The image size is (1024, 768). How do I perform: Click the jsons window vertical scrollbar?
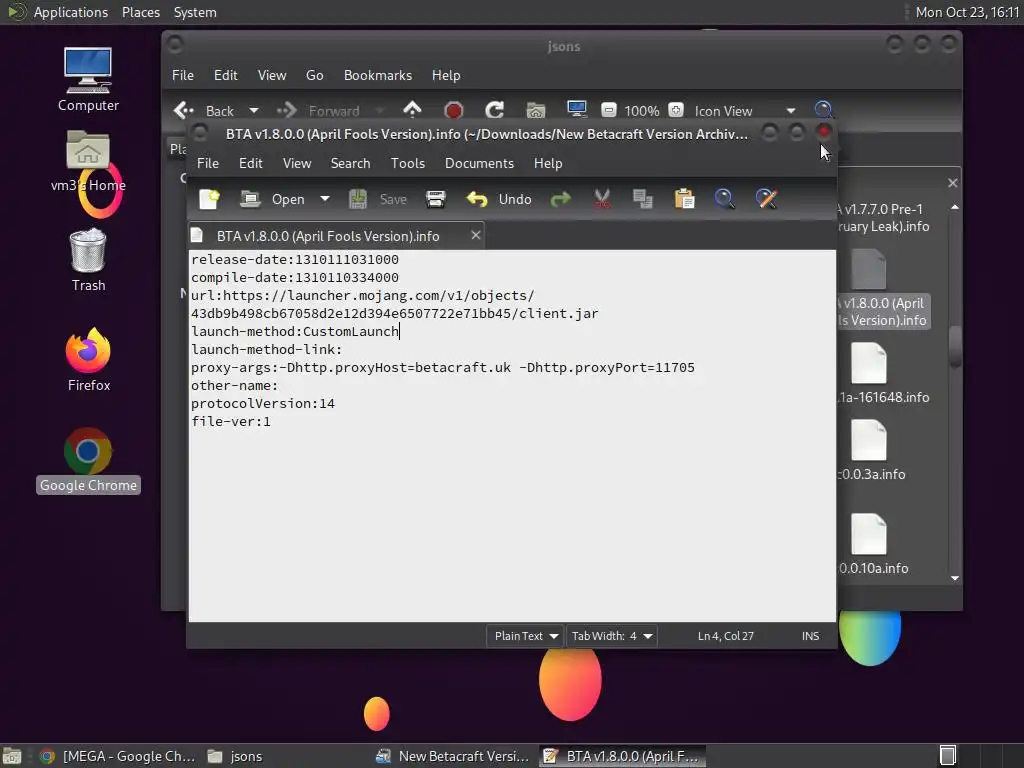955,346
